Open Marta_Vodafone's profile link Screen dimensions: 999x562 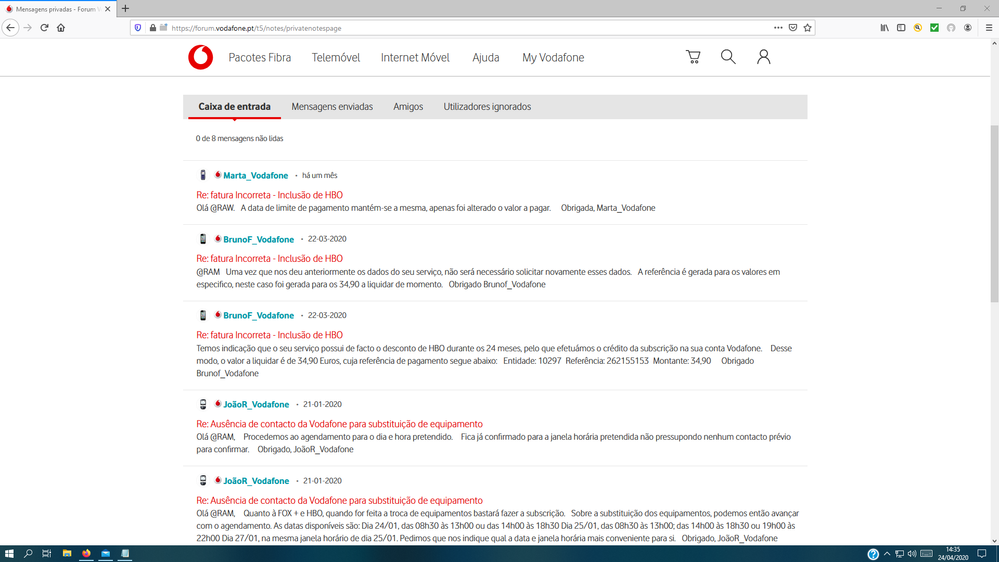tap(255, 176)
